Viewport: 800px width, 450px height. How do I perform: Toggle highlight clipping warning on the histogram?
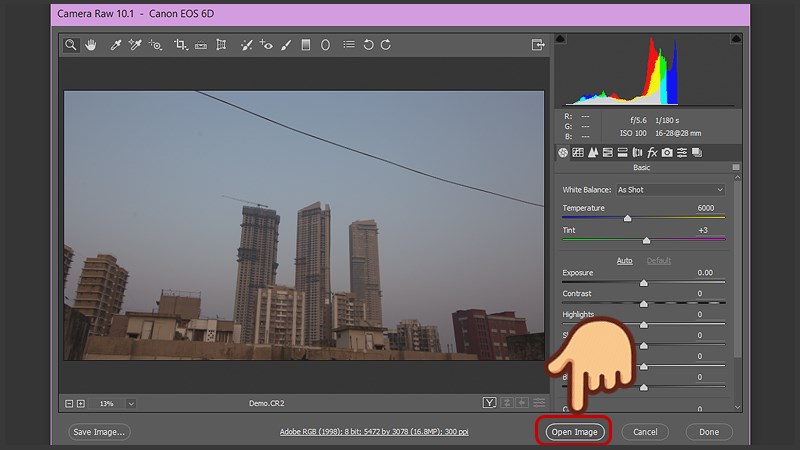click(736, 39)
